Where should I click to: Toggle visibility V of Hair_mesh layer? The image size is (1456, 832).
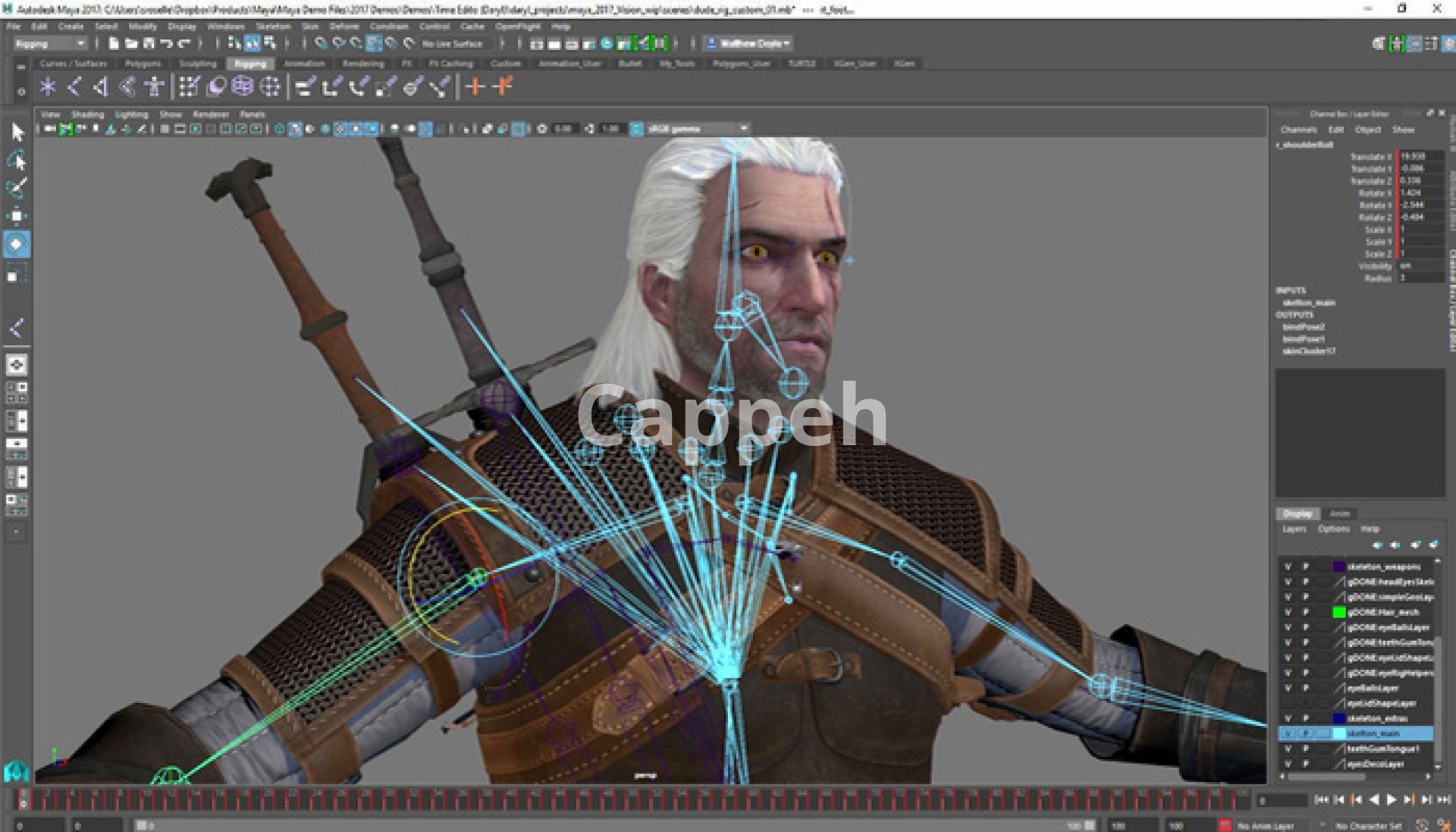coord(1288,612)
